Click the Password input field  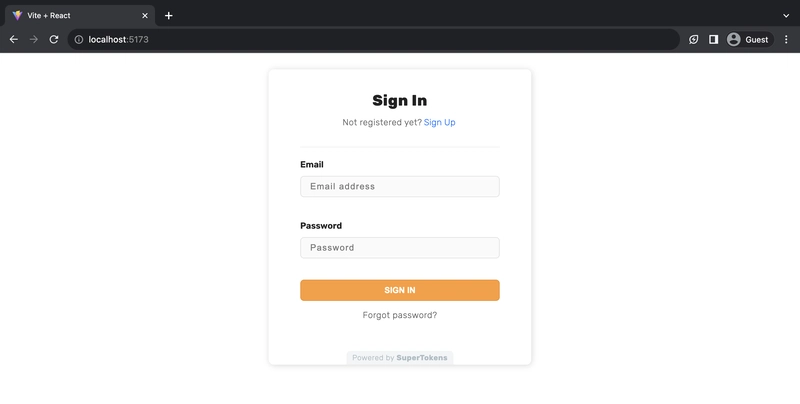[x=399, y=247]
